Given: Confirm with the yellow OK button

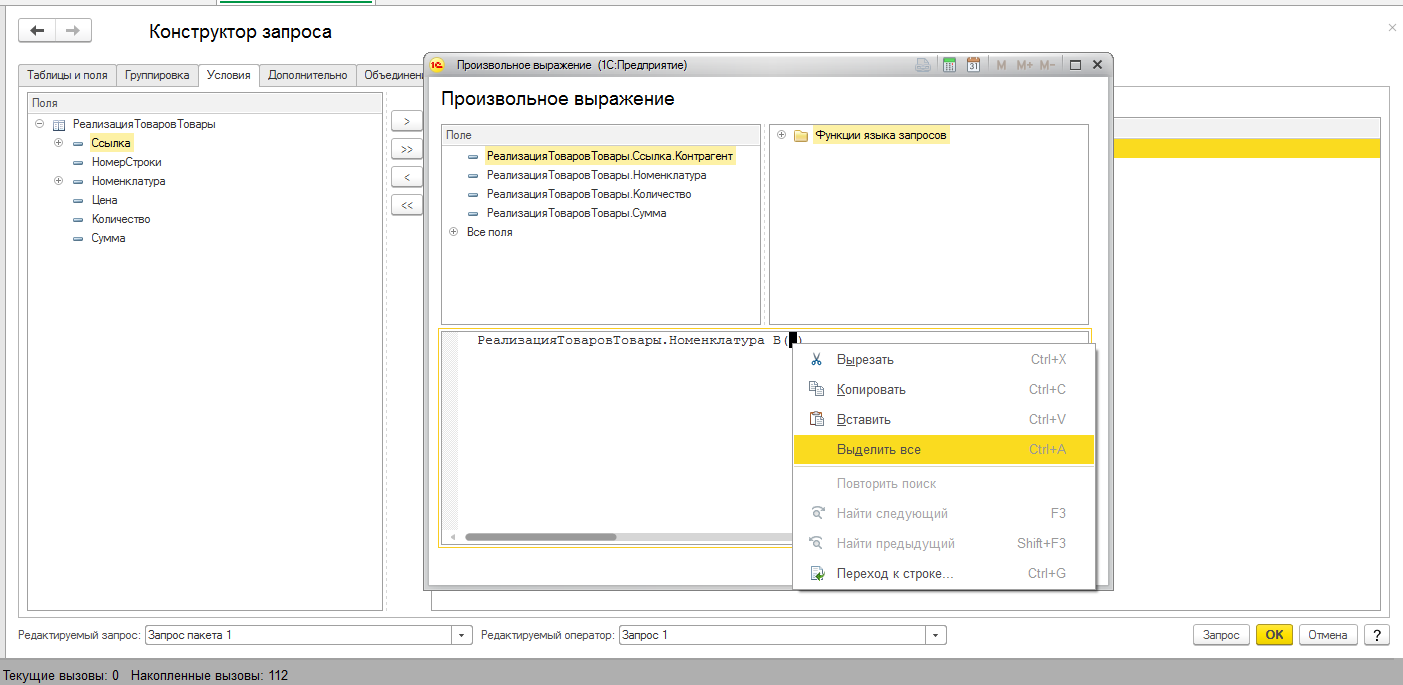Looking at the screenshot, I should 1274,635.
